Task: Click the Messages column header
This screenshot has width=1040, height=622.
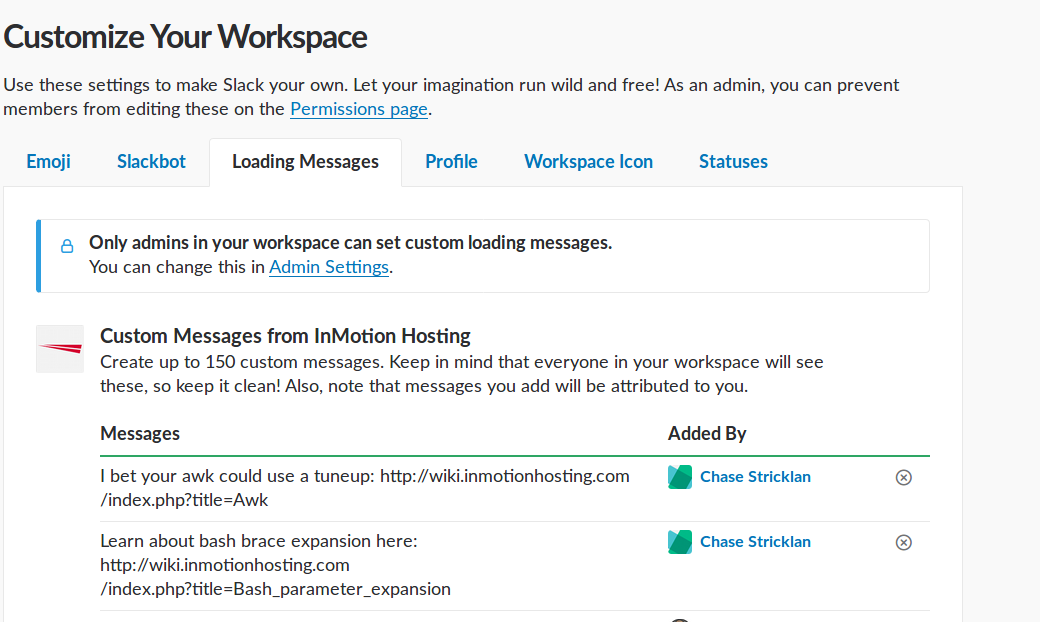Action: coord(140,433)
